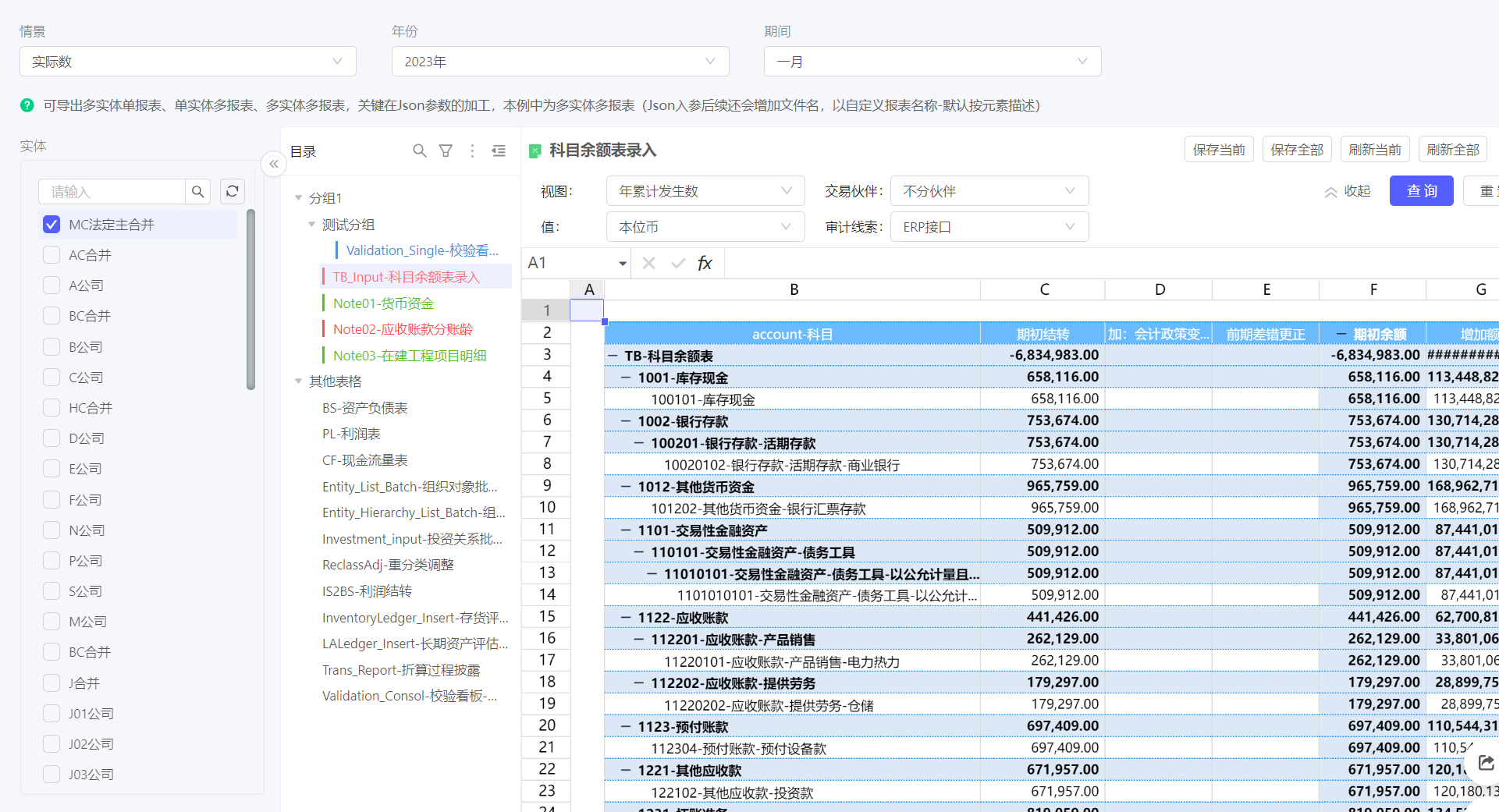The width and height of the screenshot is (1499, 812).
Task: Uncheck the MC法定主合并 checkbox
Action: pos(52,225)
